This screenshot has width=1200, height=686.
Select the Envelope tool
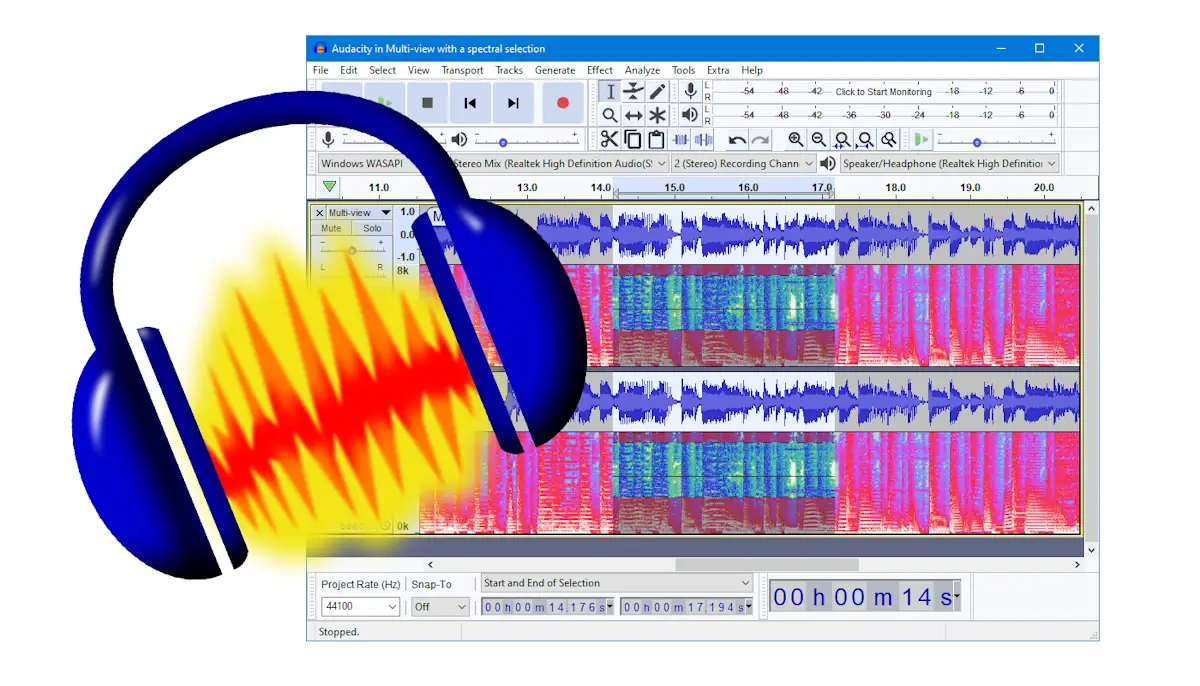click(634, 91)
